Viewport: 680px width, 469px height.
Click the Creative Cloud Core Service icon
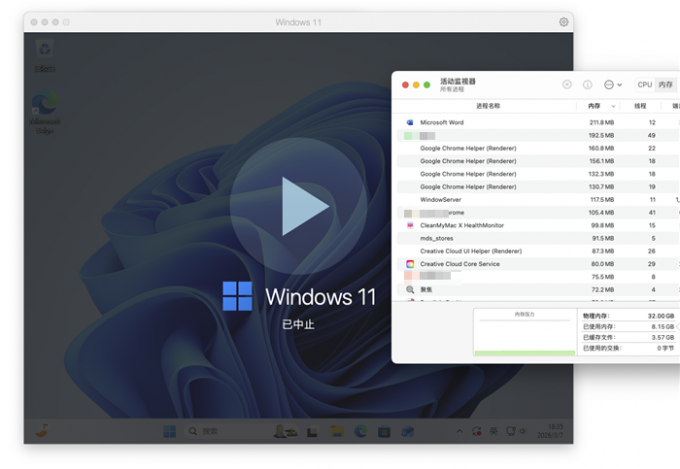(x=410, y=264)
